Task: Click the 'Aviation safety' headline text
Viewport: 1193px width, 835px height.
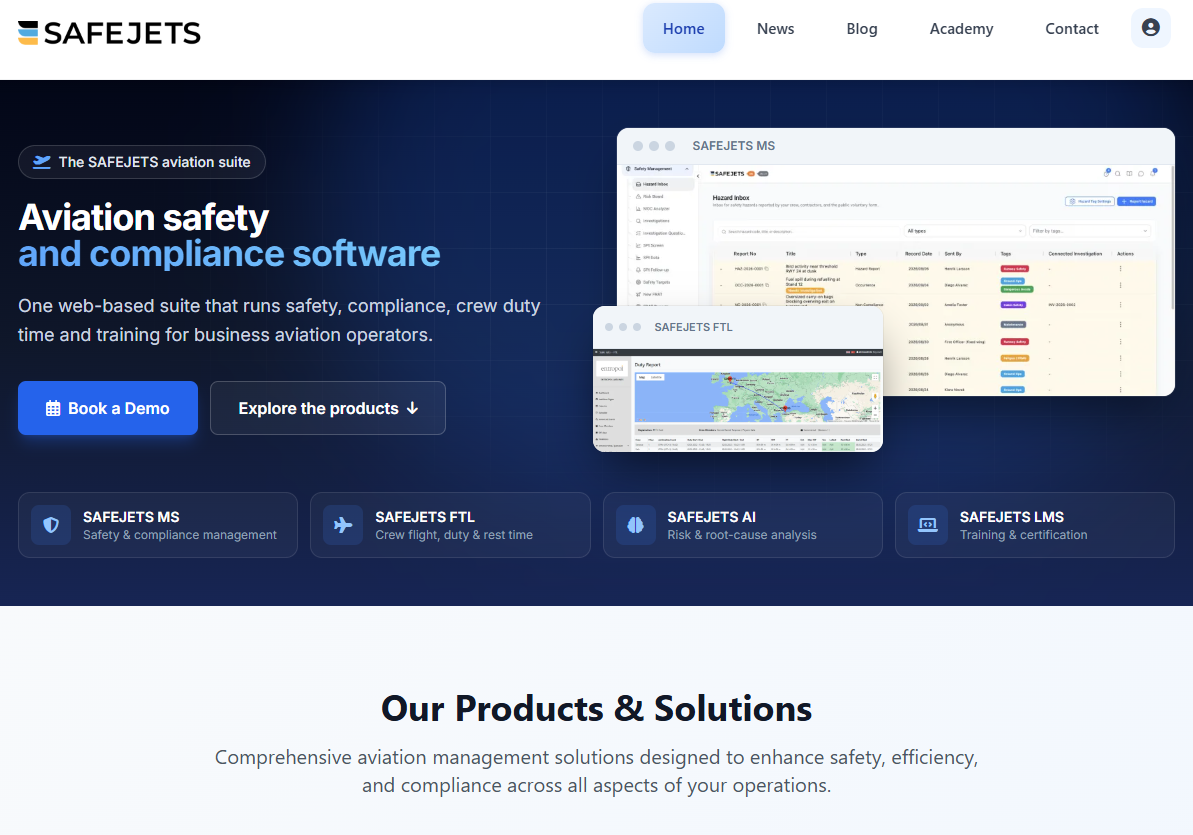Action: coord(144,217)
